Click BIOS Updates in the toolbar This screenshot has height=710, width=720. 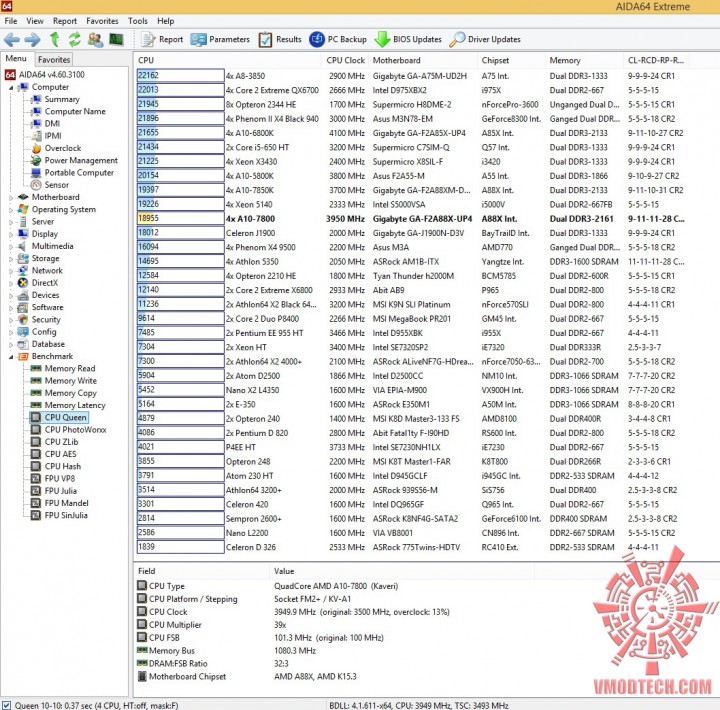coord(408,39)
